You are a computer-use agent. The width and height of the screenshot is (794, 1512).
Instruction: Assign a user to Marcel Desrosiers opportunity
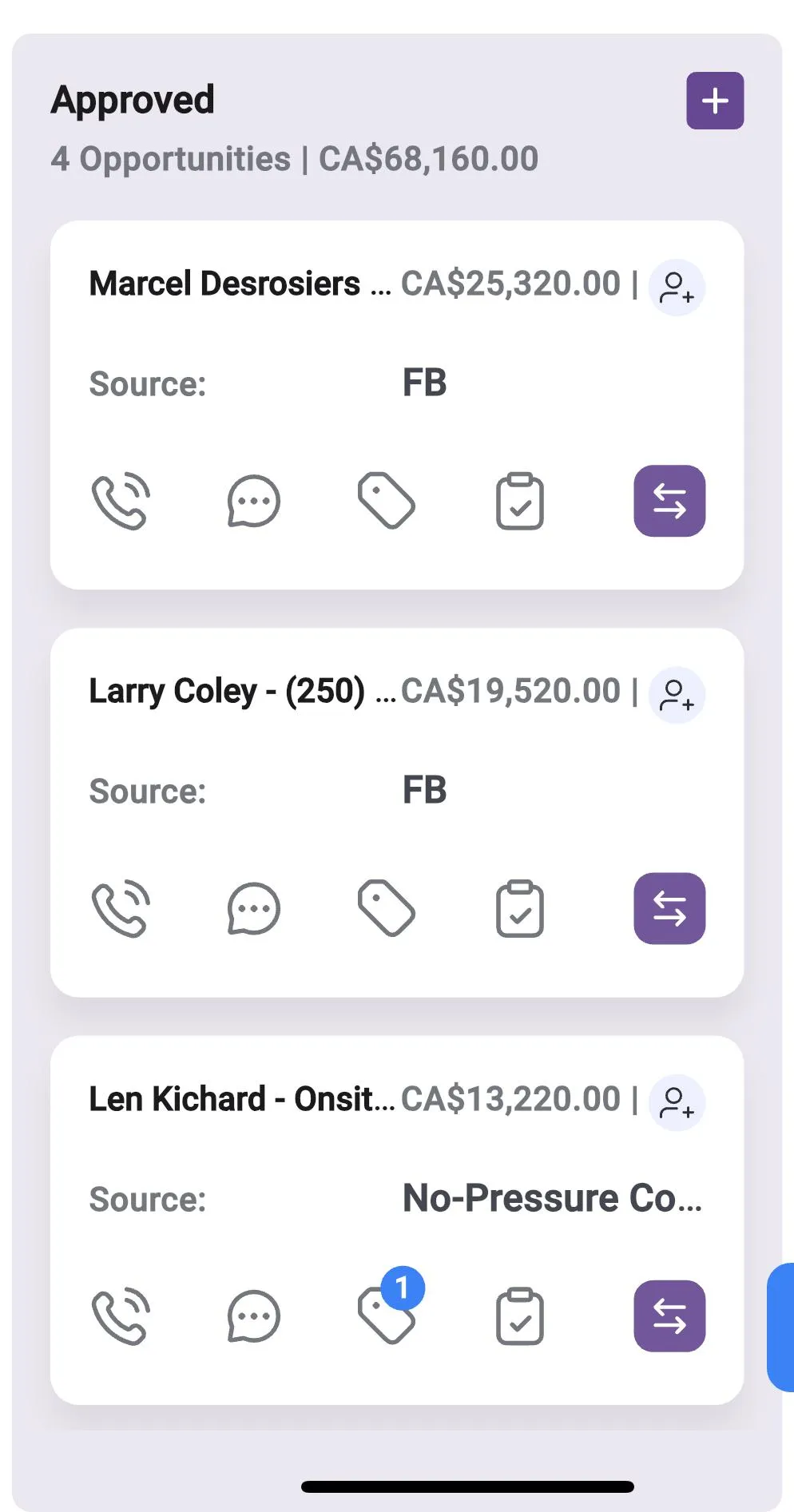[676, 288]
